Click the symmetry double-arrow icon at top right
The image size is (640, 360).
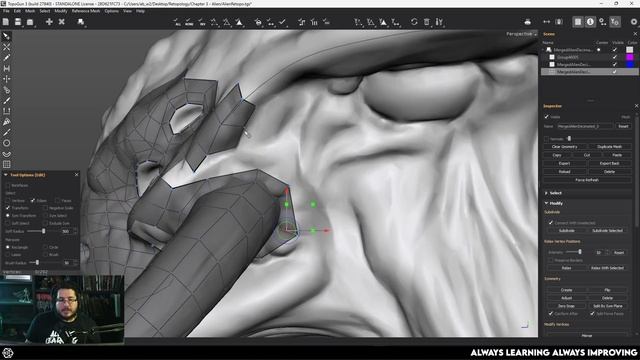tap(547, 22)
